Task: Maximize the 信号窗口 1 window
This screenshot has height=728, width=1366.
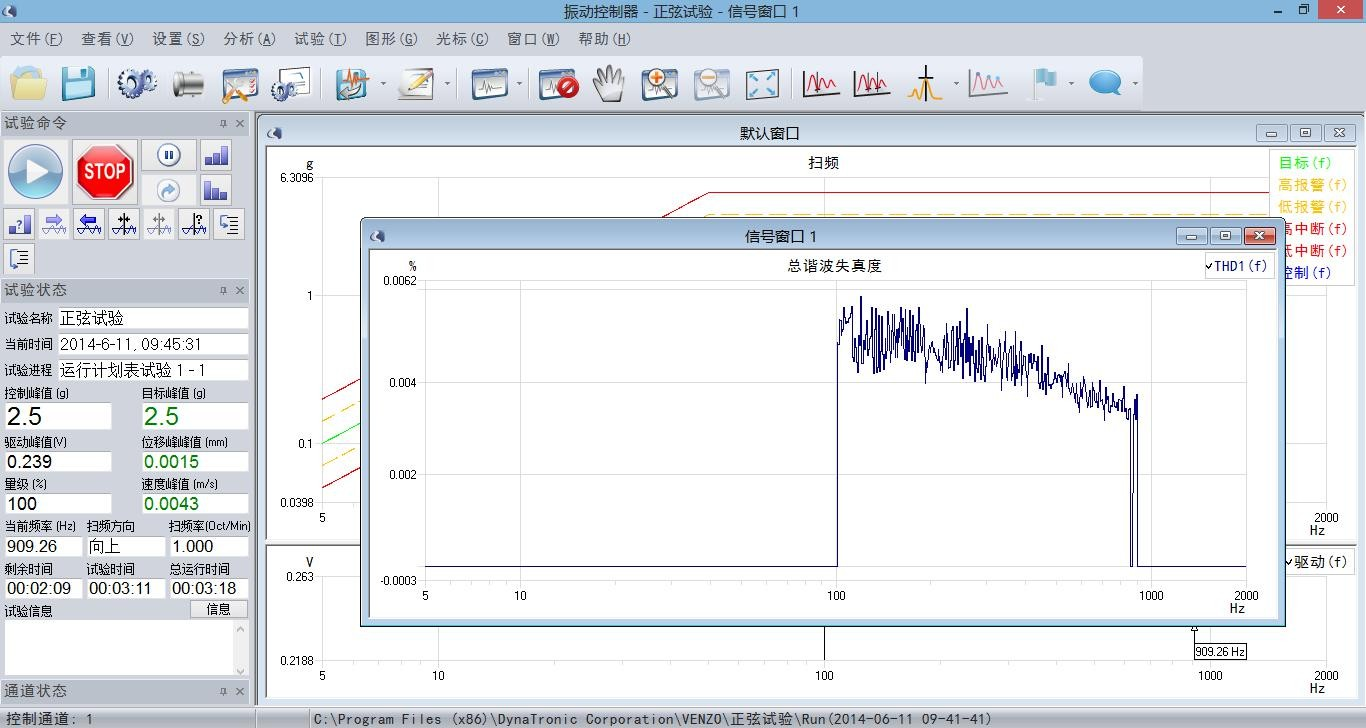Action: pos(1225,236)
